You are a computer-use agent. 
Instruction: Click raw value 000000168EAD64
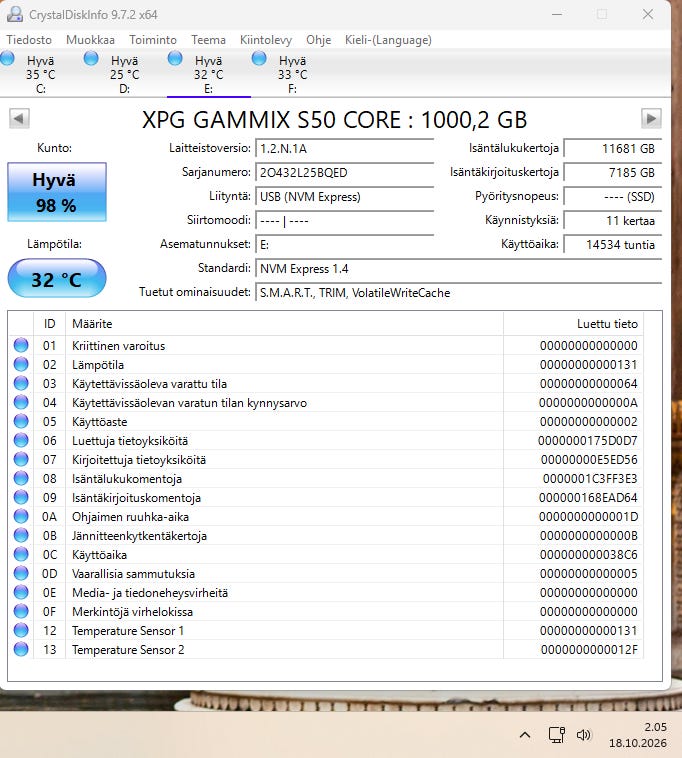point(588,497)
